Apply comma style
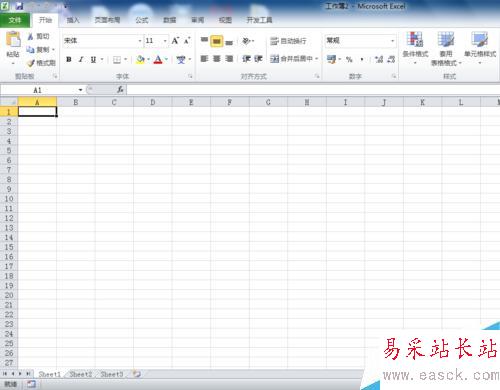Image resolution: width=500 pixels, height=390 pixels. [x=362, y=60]
